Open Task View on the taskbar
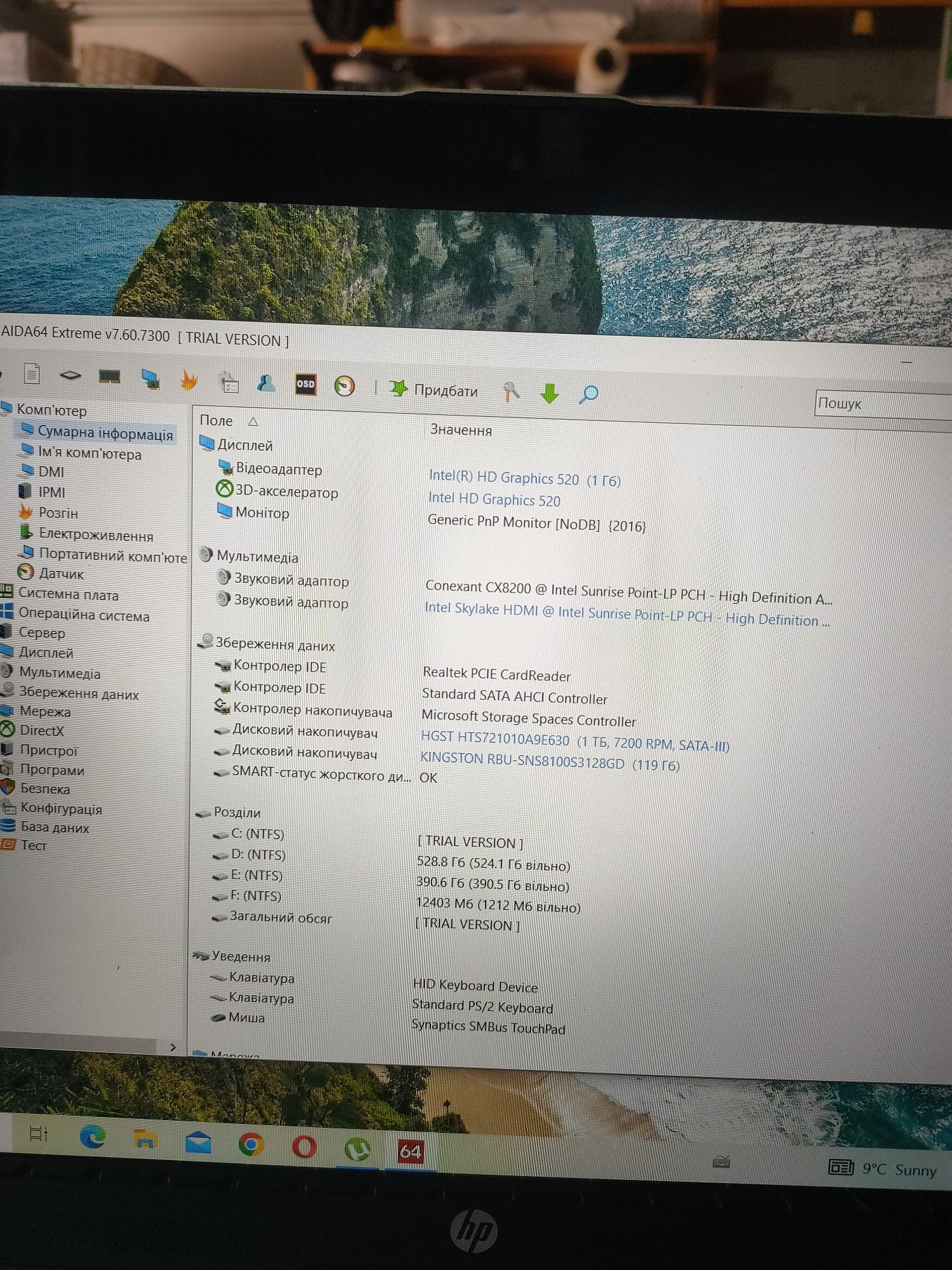Image resolution: width=952 pixels, height=1270 pixels. tap(39, 1133)
